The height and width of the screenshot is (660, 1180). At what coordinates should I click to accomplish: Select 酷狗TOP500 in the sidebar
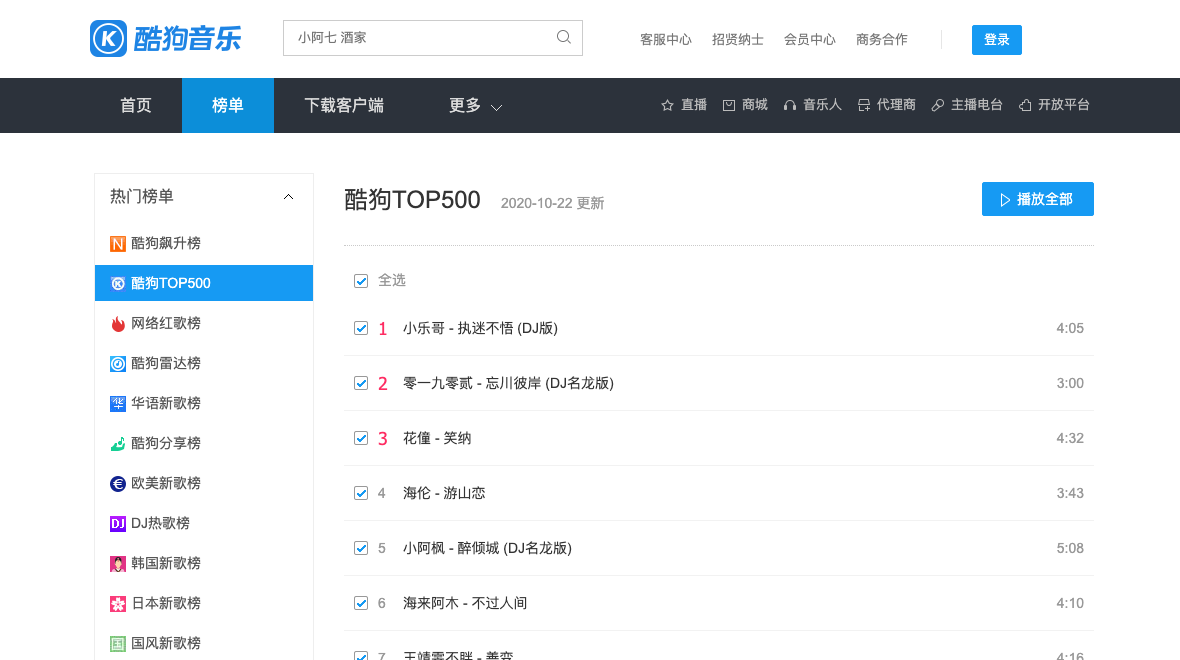(x=204, y=283)
